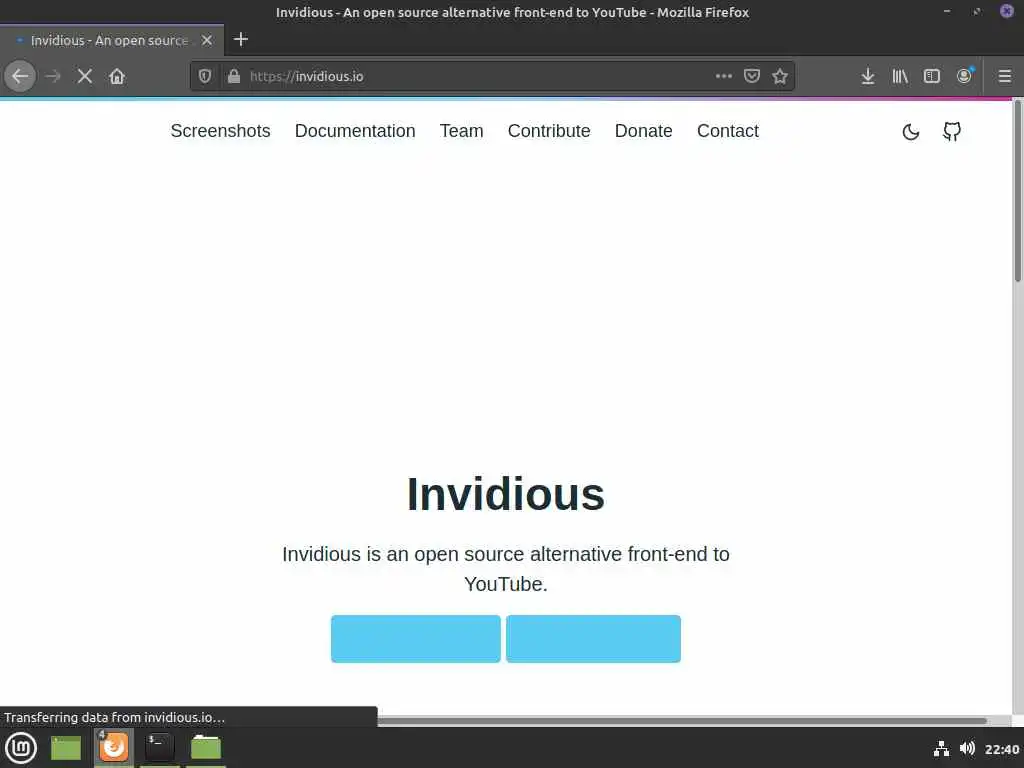Open the Downloads panel
The width and height of the screenshot is (1024, 768).
pos(867,76)
